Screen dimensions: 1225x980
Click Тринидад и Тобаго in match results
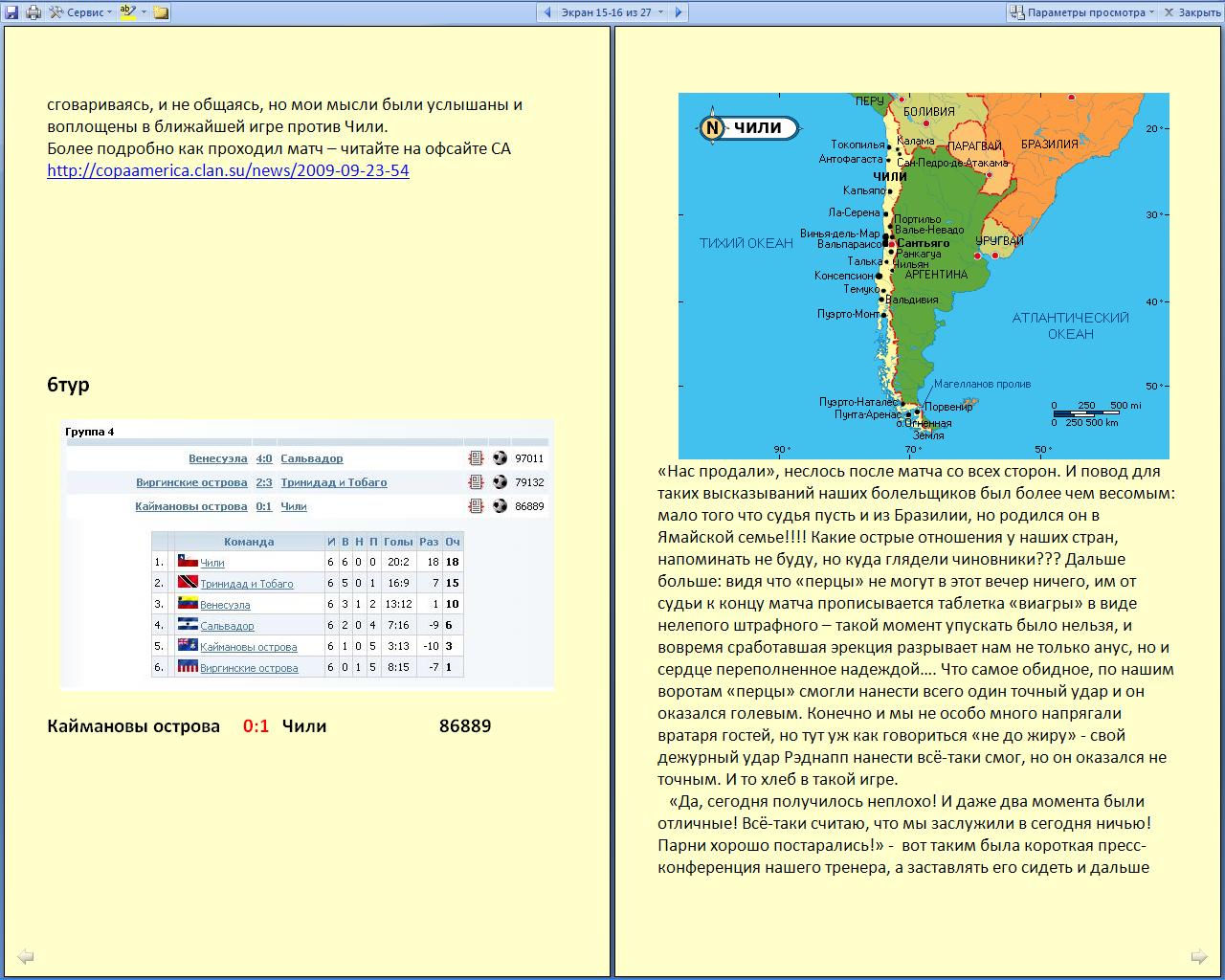[334, 482]
